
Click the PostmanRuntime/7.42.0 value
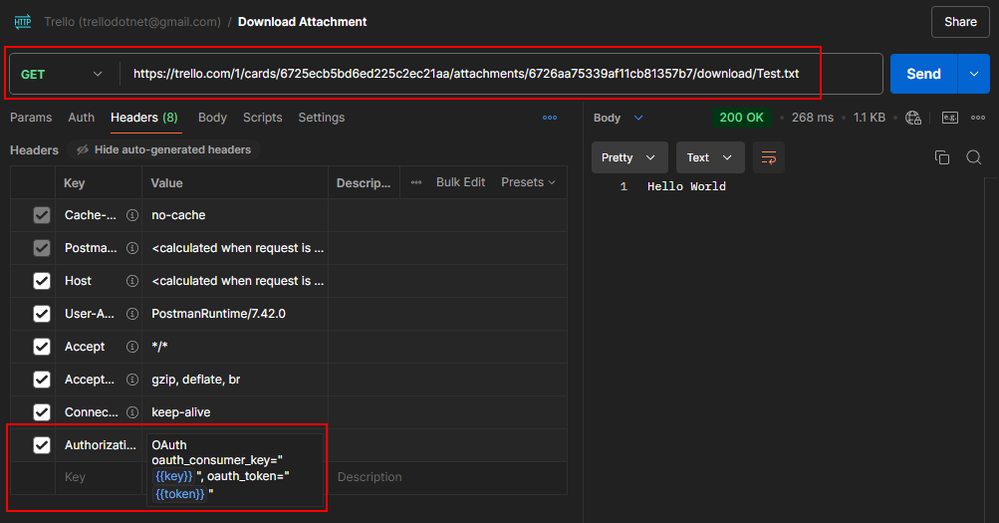(219, 313)
